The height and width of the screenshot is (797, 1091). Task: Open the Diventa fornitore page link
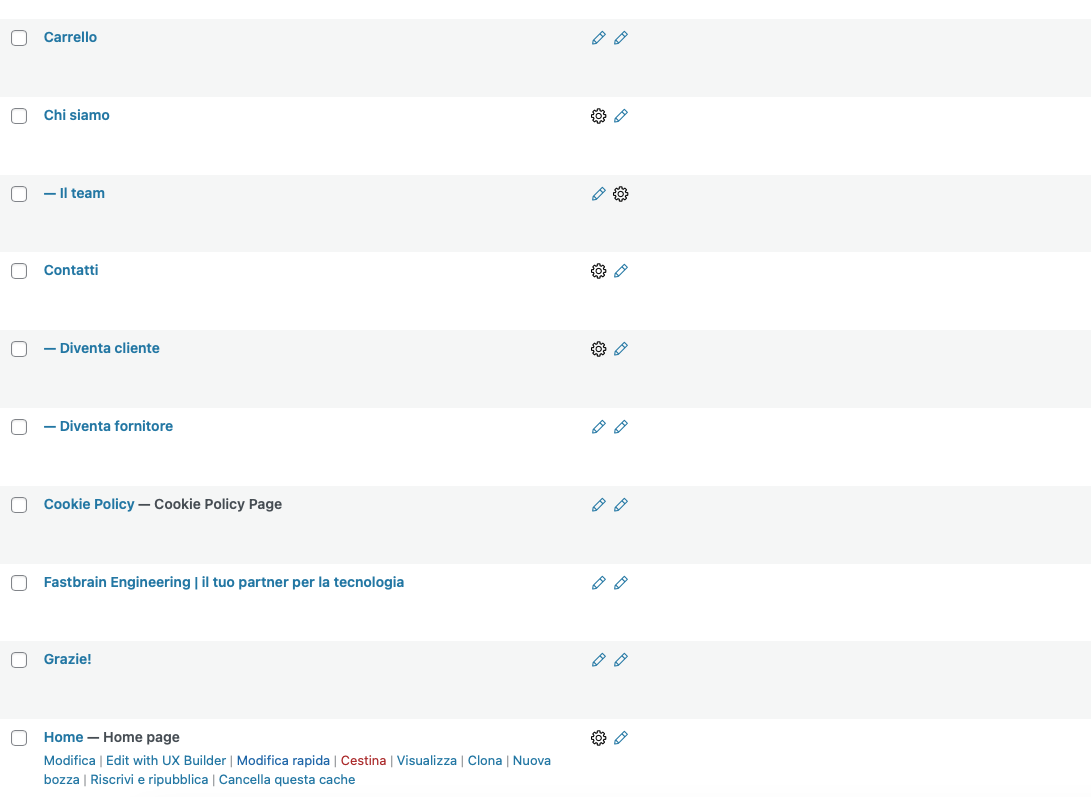(x=108, y=426)
